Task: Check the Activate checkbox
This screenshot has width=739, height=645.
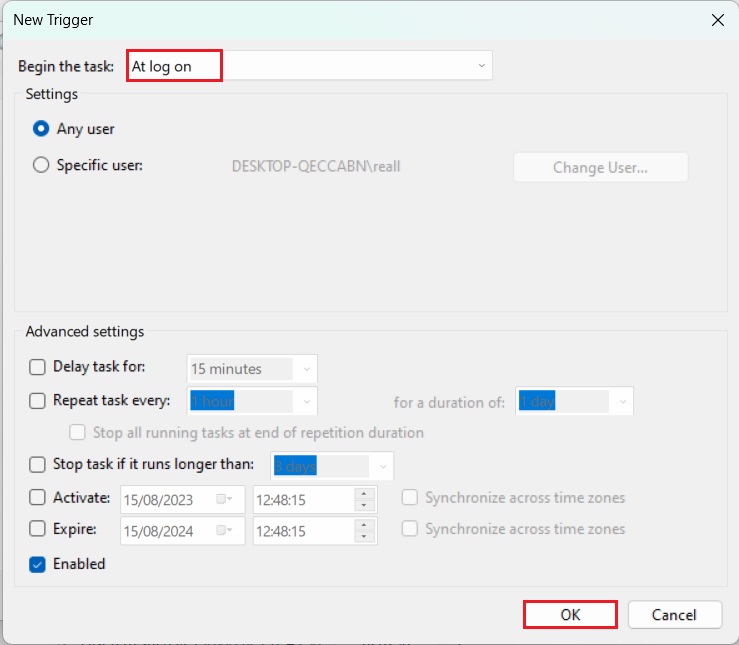Action: (37, 498)
